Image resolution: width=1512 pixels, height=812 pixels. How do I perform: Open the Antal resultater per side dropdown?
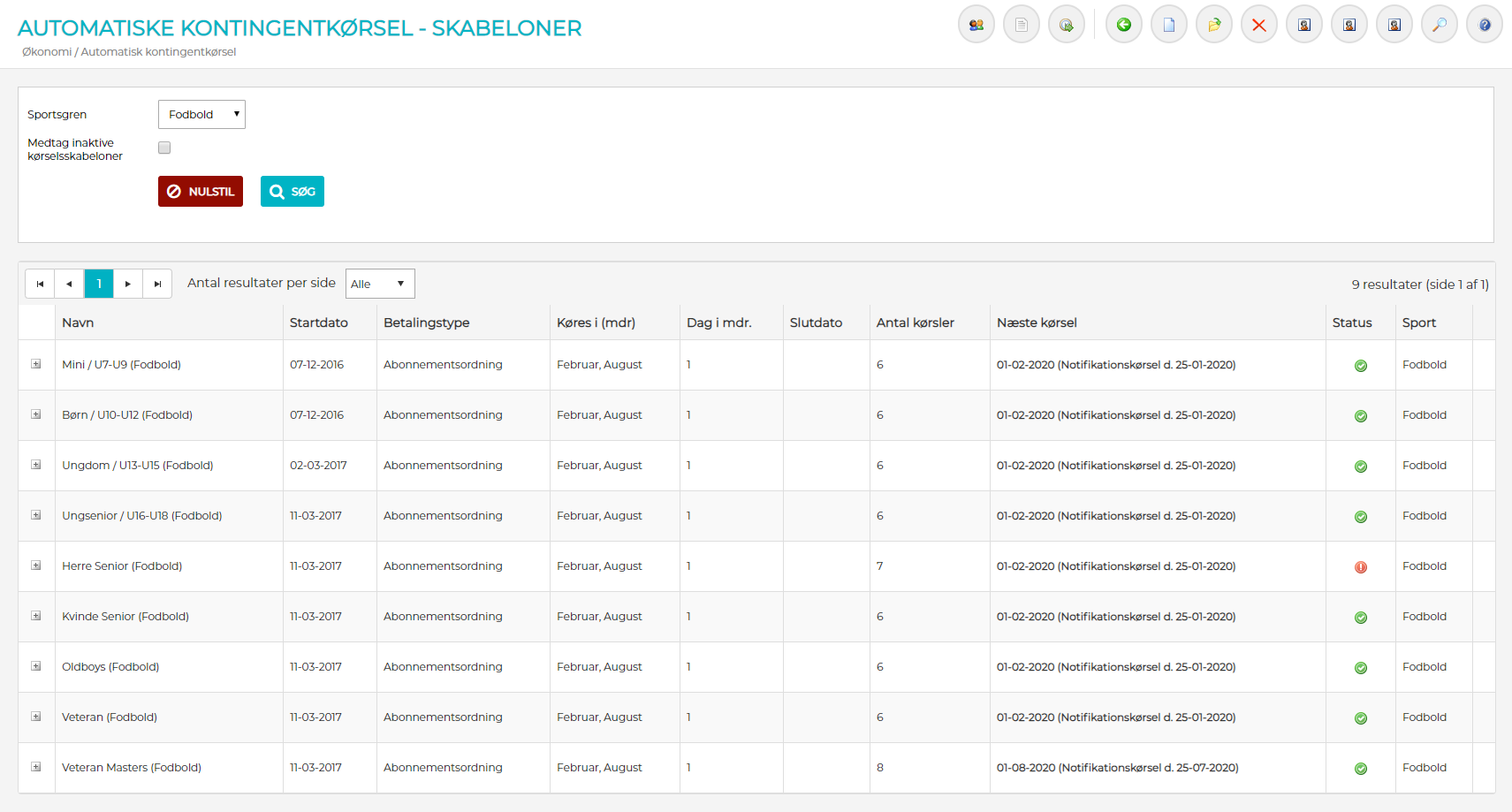pyautogui.click(x=380, y=284)
